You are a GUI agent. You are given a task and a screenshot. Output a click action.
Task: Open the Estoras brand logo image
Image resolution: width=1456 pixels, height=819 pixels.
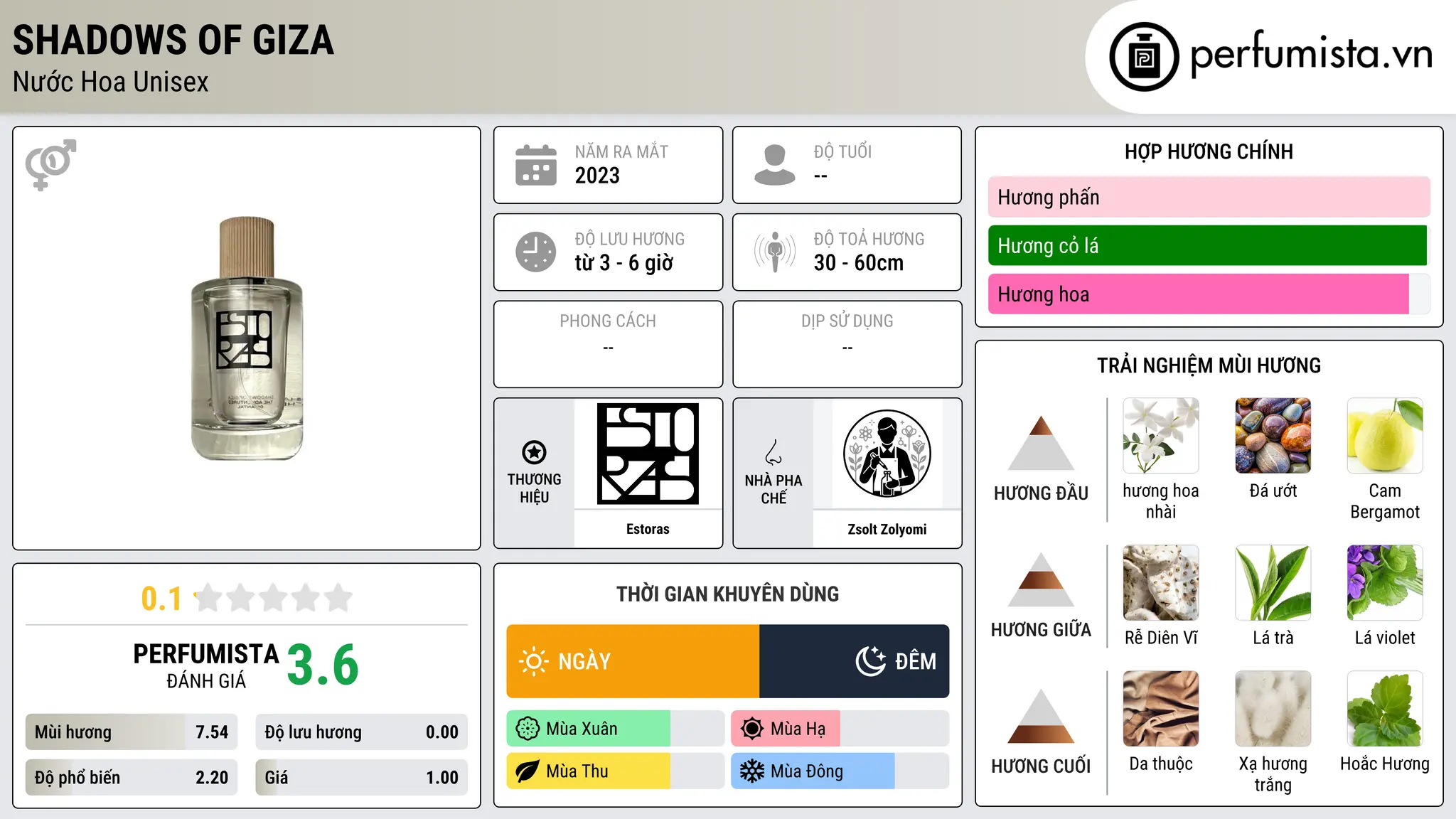click(x=648, y=454)
